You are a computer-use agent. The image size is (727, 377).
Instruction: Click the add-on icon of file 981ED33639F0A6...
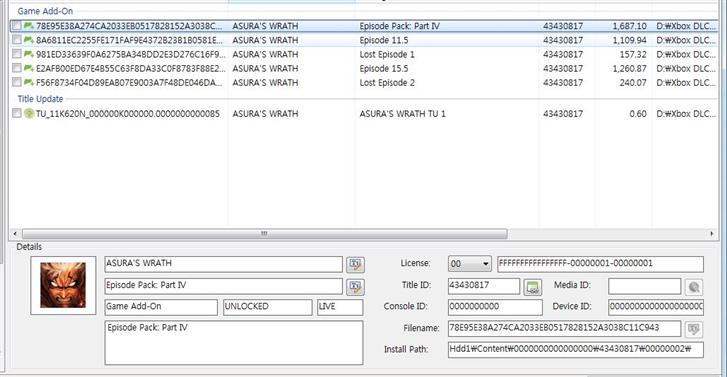pyautogui.click(x=29, y=54)
